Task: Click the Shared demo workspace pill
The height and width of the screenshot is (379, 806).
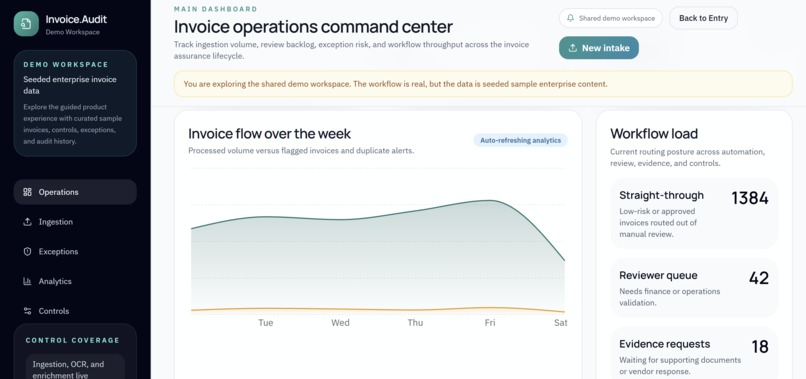Action: (x=611, y=18)
